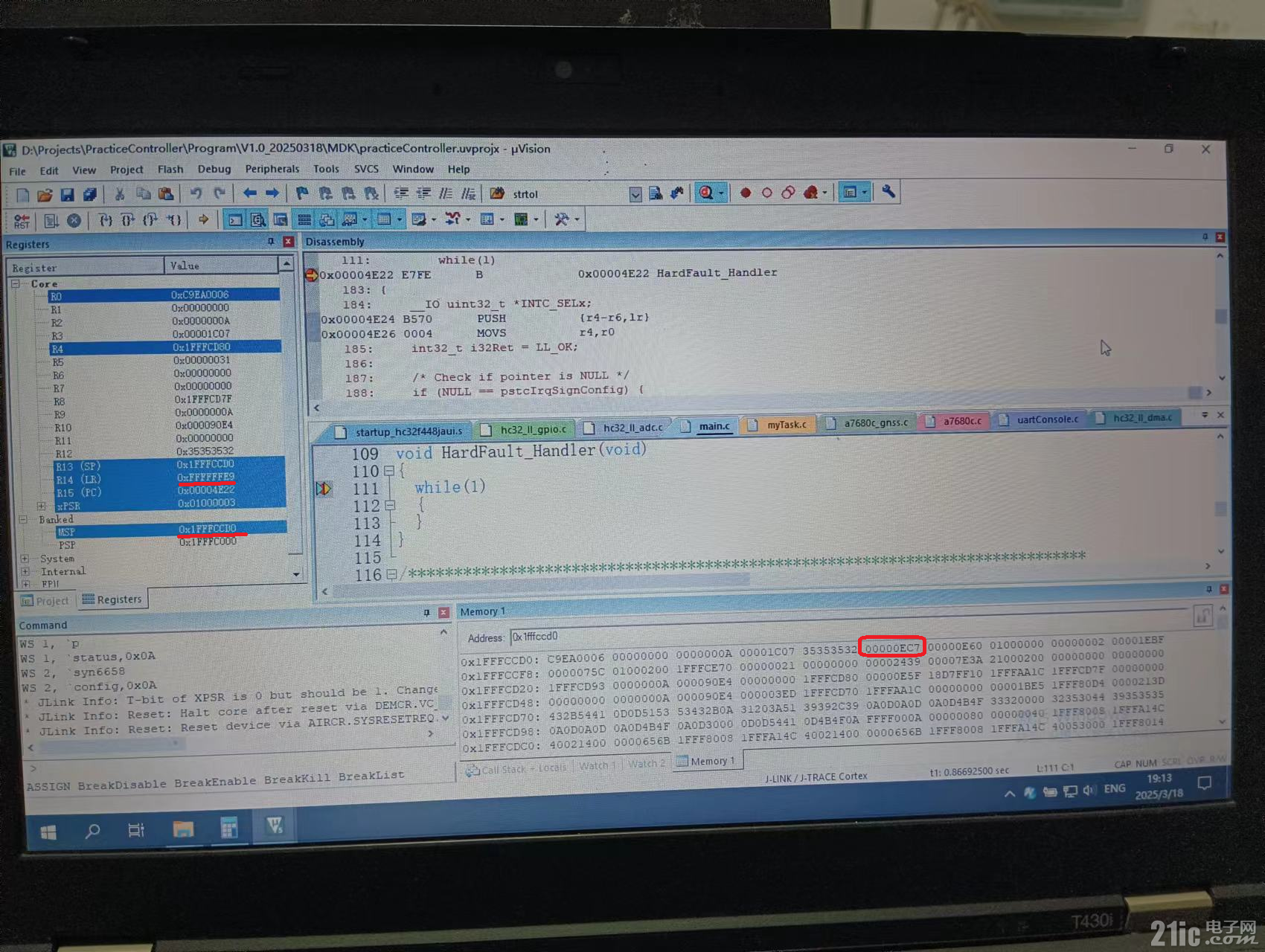Click the Disable All Breakpoints icon

point(788,193)
